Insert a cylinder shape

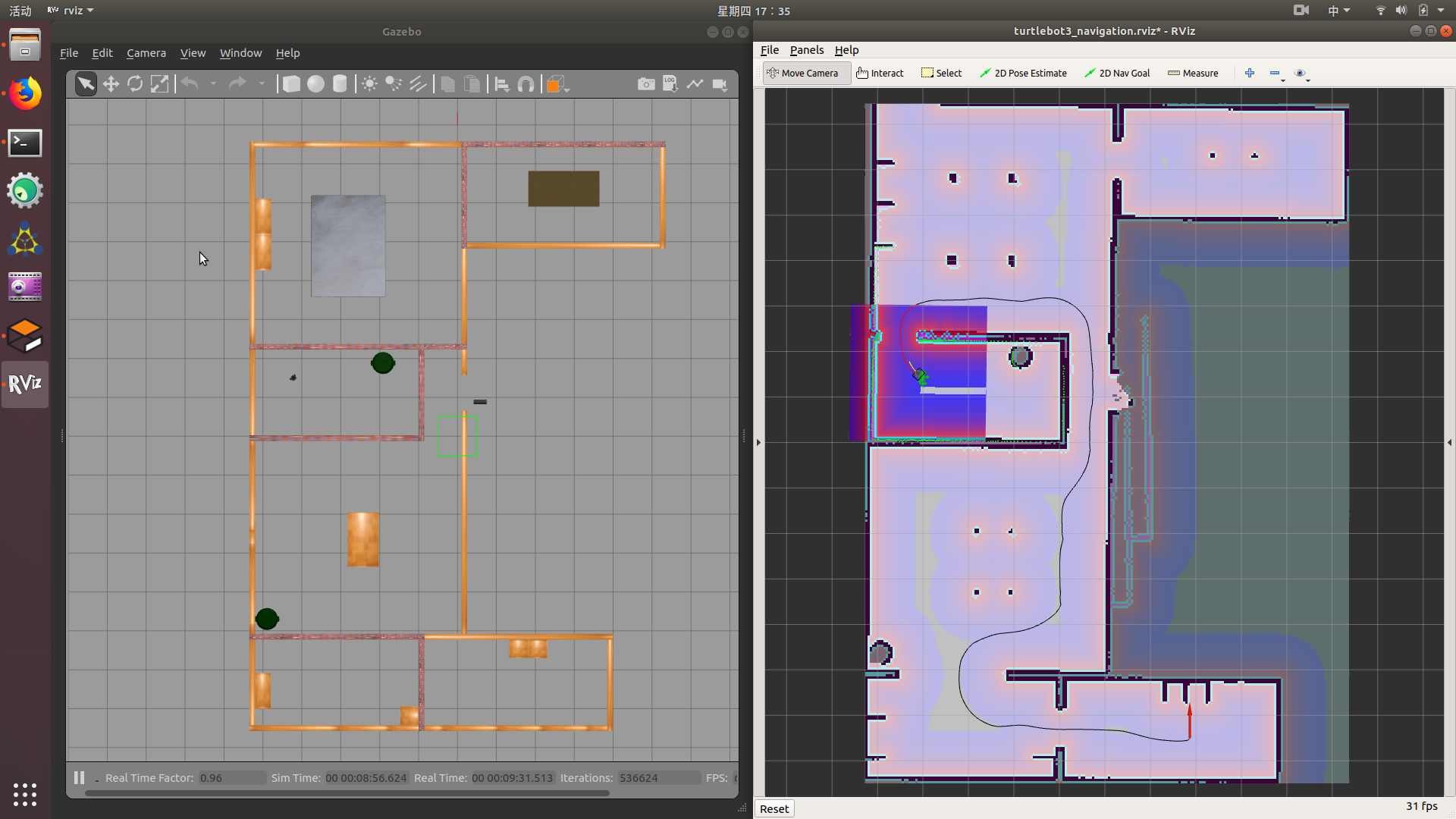(340, 84)
